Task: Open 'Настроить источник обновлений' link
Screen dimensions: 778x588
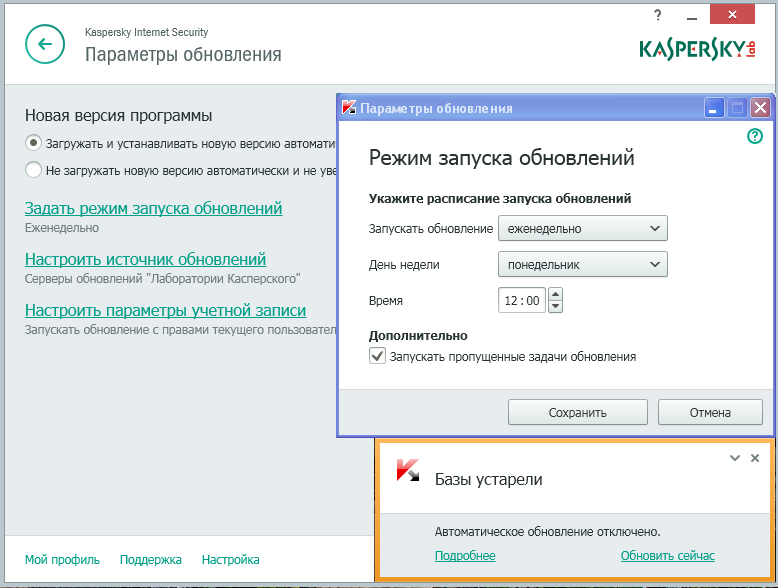Action: 145,259
